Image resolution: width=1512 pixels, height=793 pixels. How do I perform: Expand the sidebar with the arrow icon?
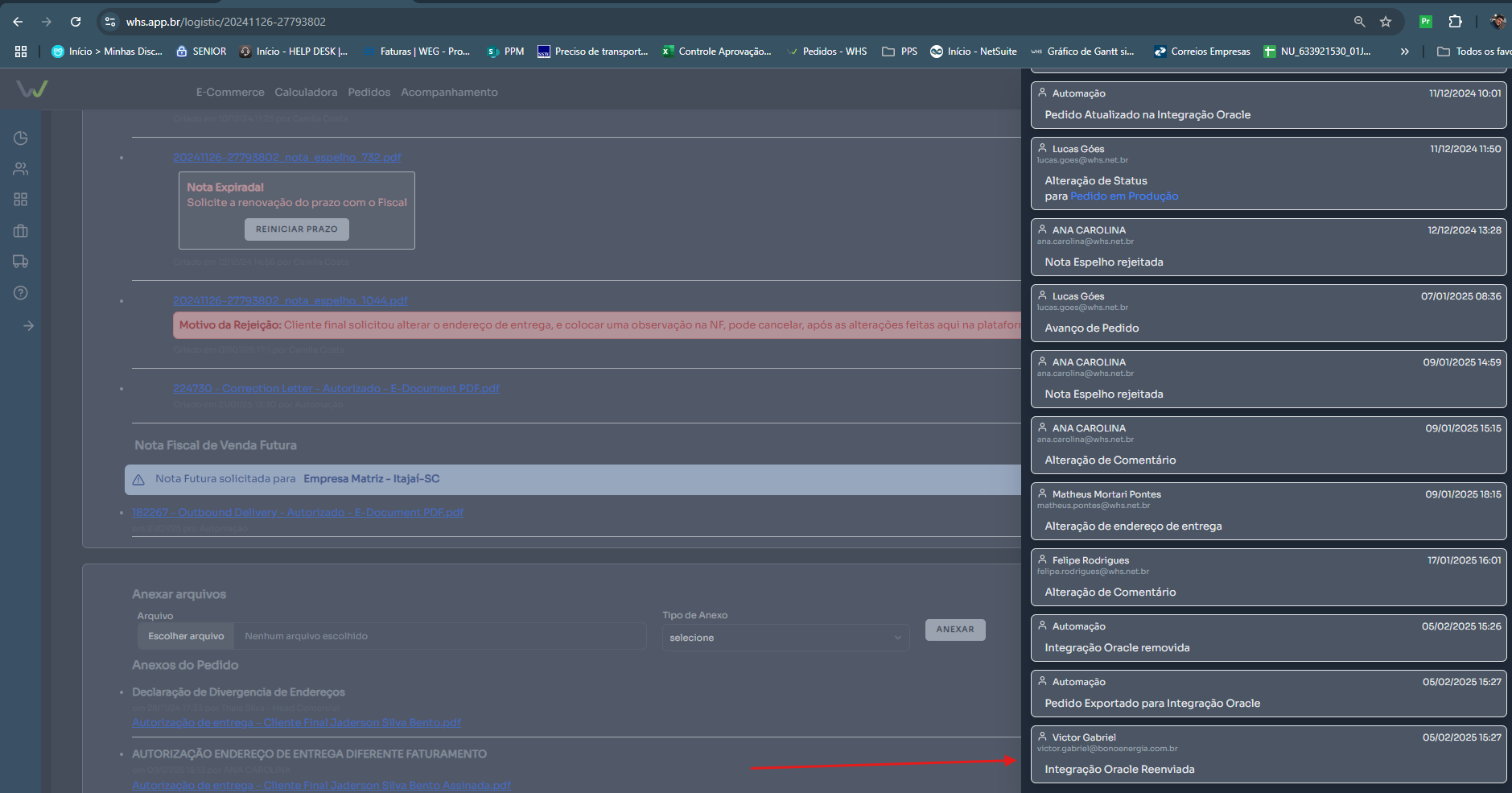28,326
